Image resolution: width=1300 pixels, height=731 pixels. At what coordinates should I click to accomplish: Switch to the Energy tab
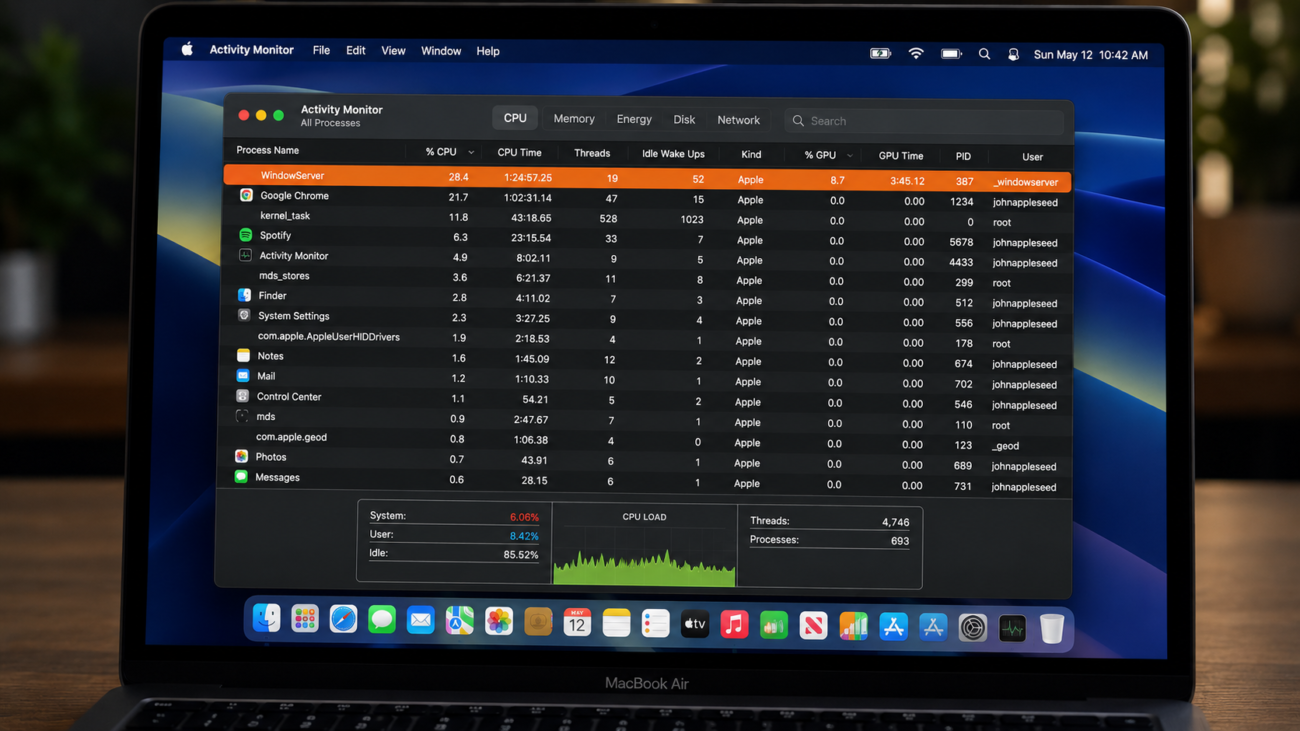pos(634,119)
